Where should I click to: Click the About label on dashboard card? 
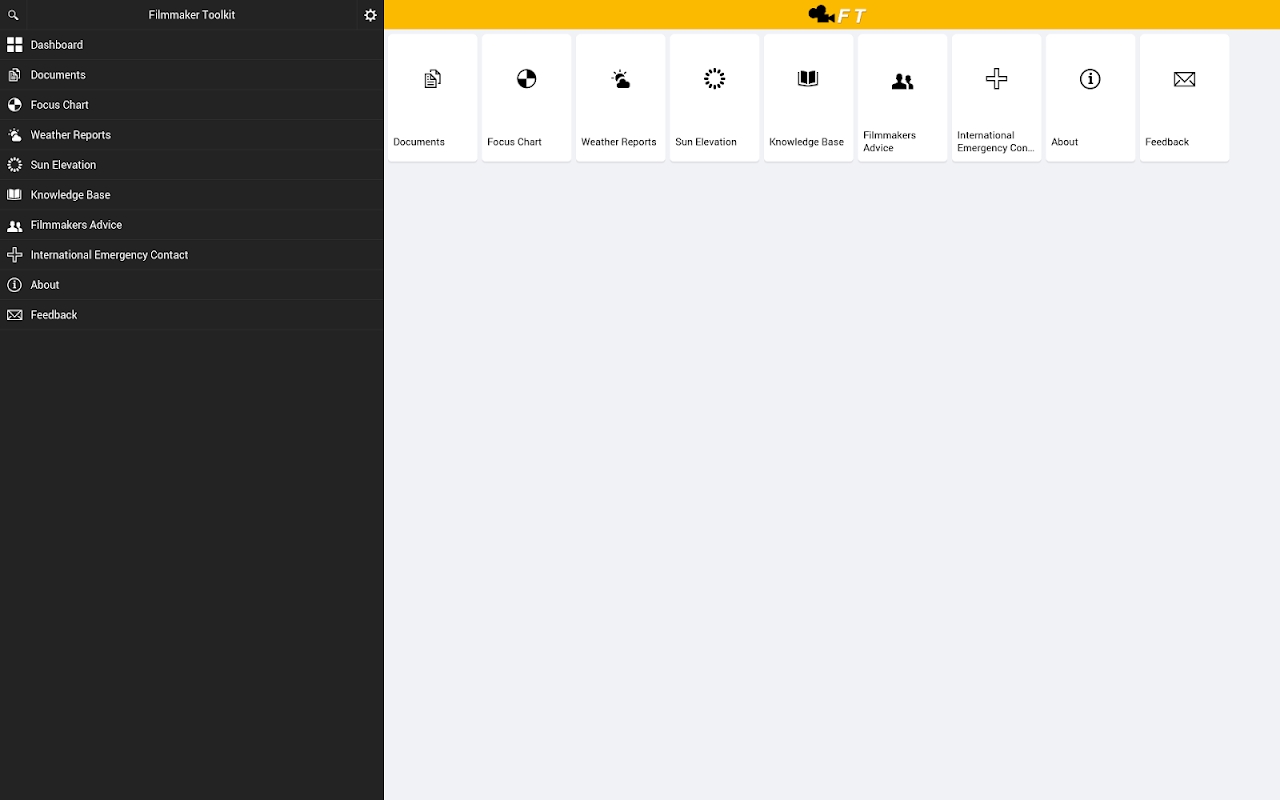(x=1065, y=142)
